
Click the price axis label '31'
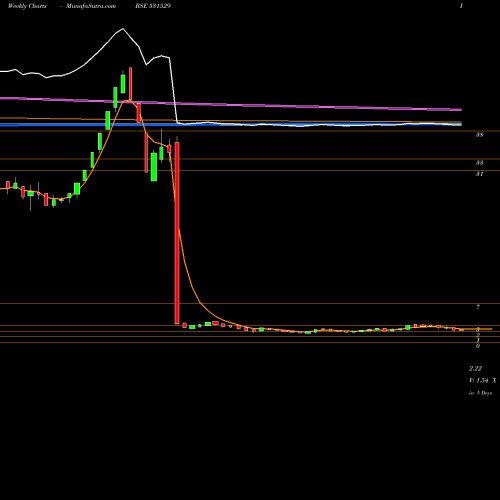(479, 174)
